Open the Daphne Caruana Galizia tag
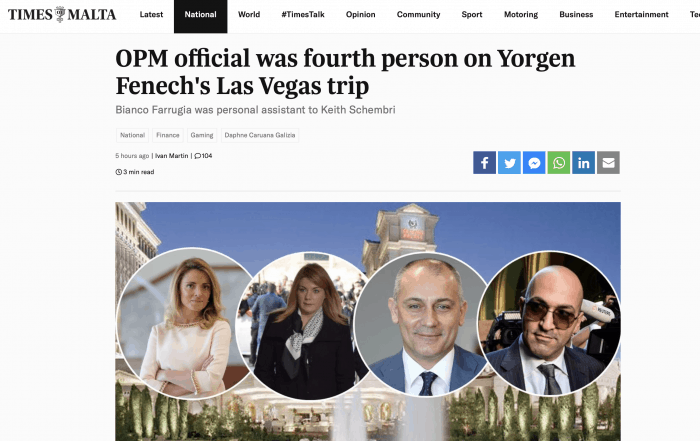700x441 pixels. [260, 135]
